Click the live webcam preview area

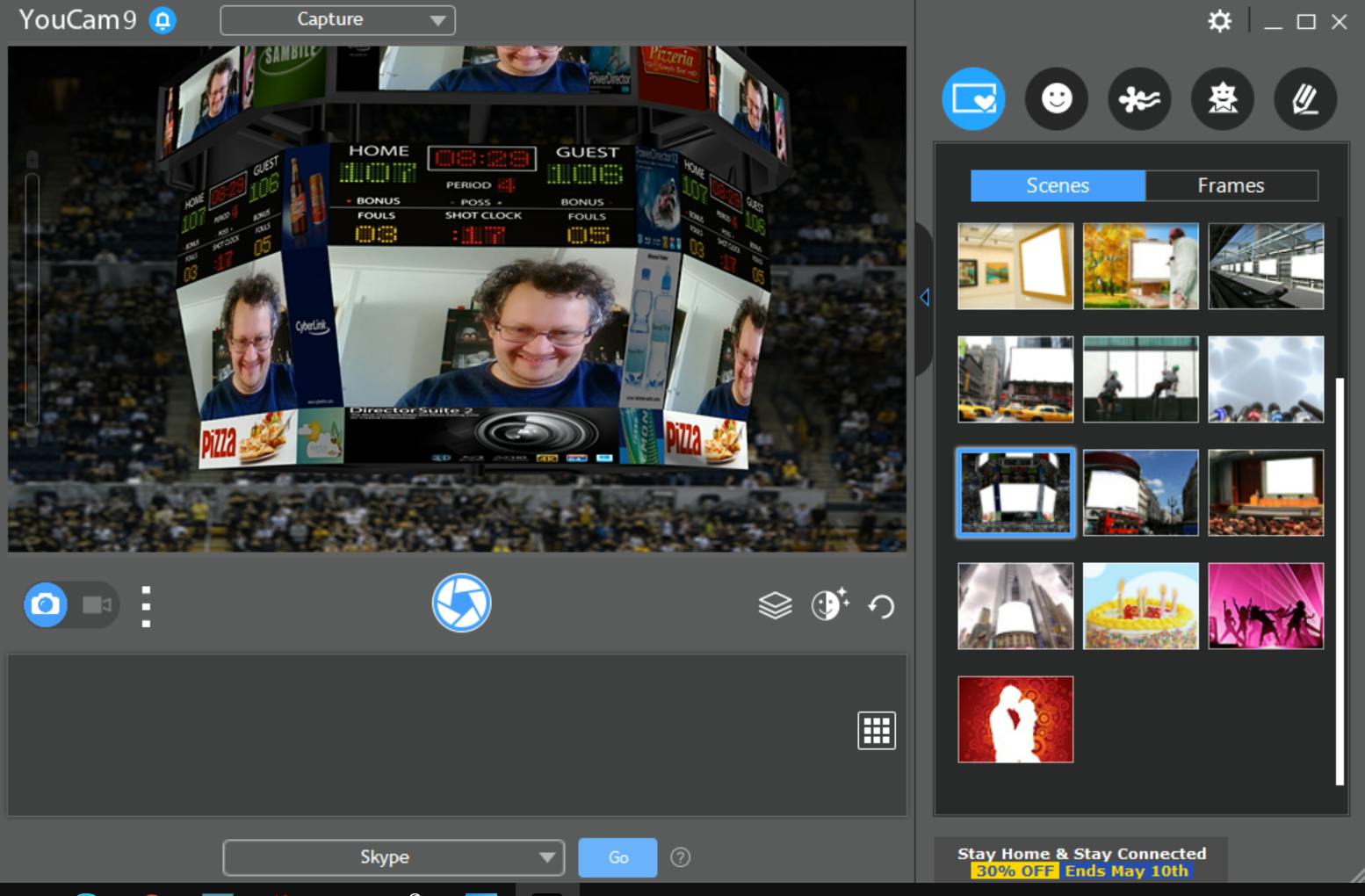(457, 299)
